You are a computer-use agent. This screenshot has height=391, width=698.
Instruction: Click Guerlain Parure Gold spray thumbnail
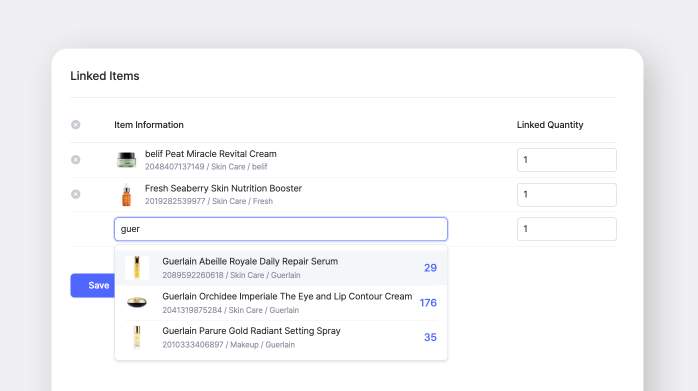tap(137, 337)
